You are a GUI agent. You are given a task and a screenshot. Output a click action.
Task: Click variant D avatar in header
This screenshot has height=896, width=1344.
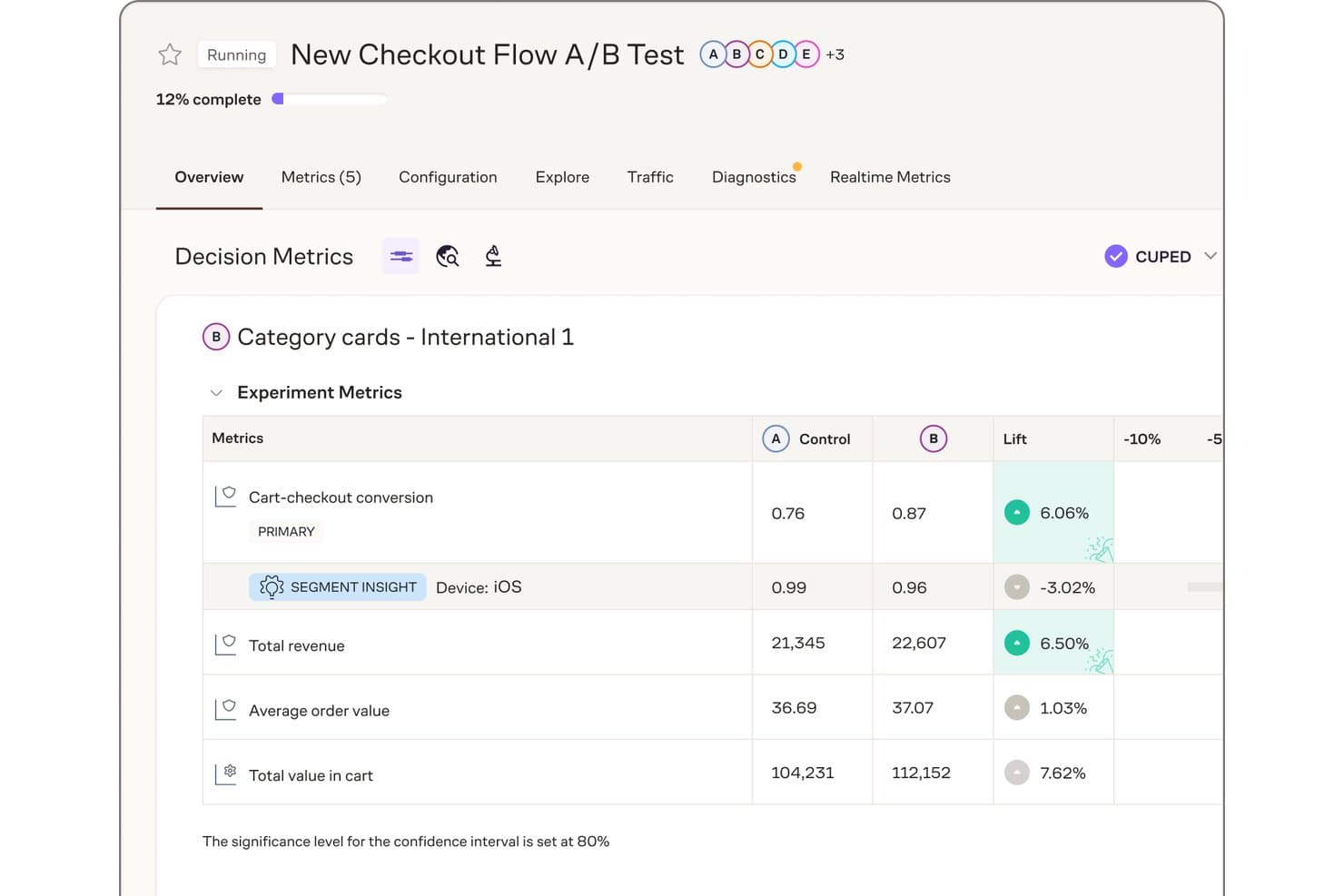783,54
